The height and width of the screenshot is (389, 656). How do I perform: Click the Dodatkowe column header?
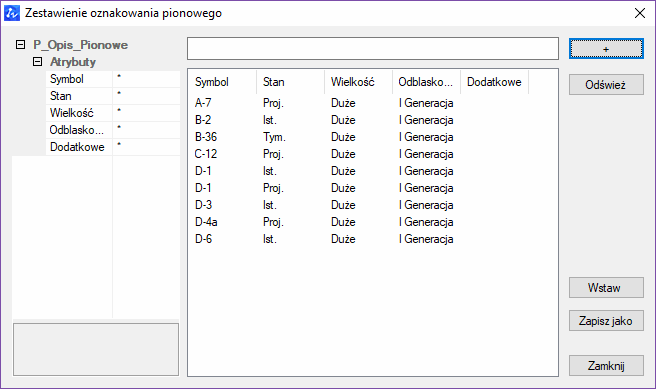point(495,82)
